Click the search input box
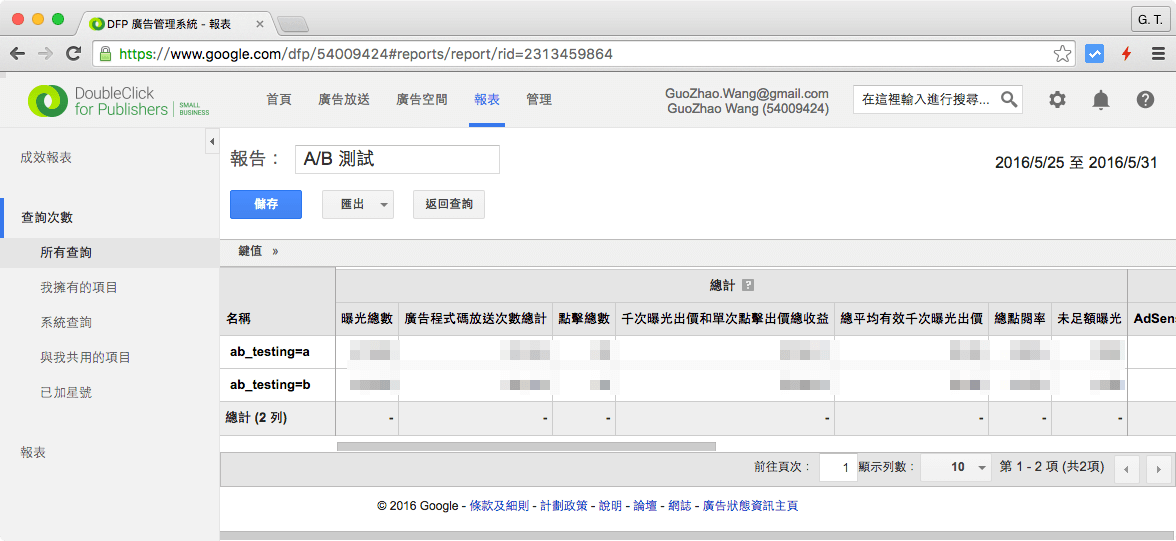Screen dimensions: 1176x541 pos(928,99)
